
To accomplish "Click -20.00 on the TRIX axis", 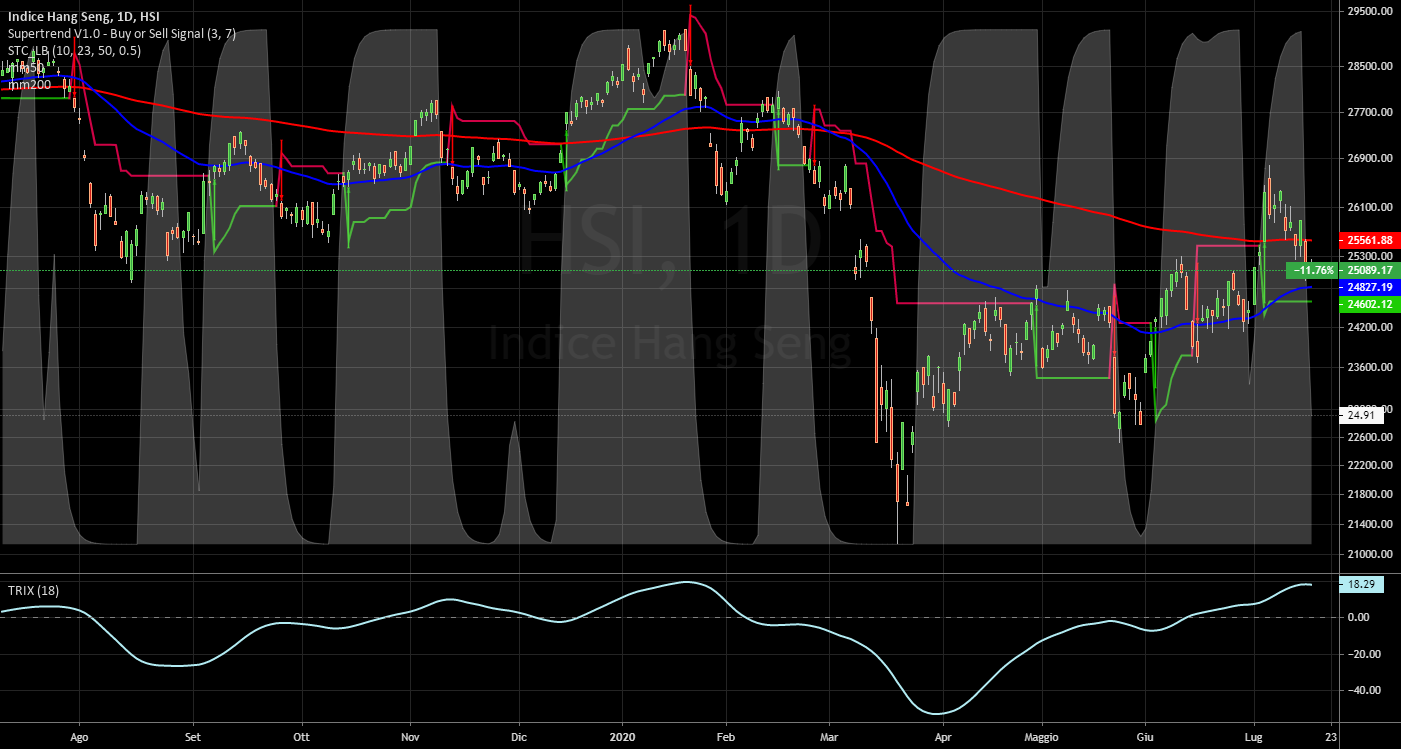I will (x=1363, y=654).
